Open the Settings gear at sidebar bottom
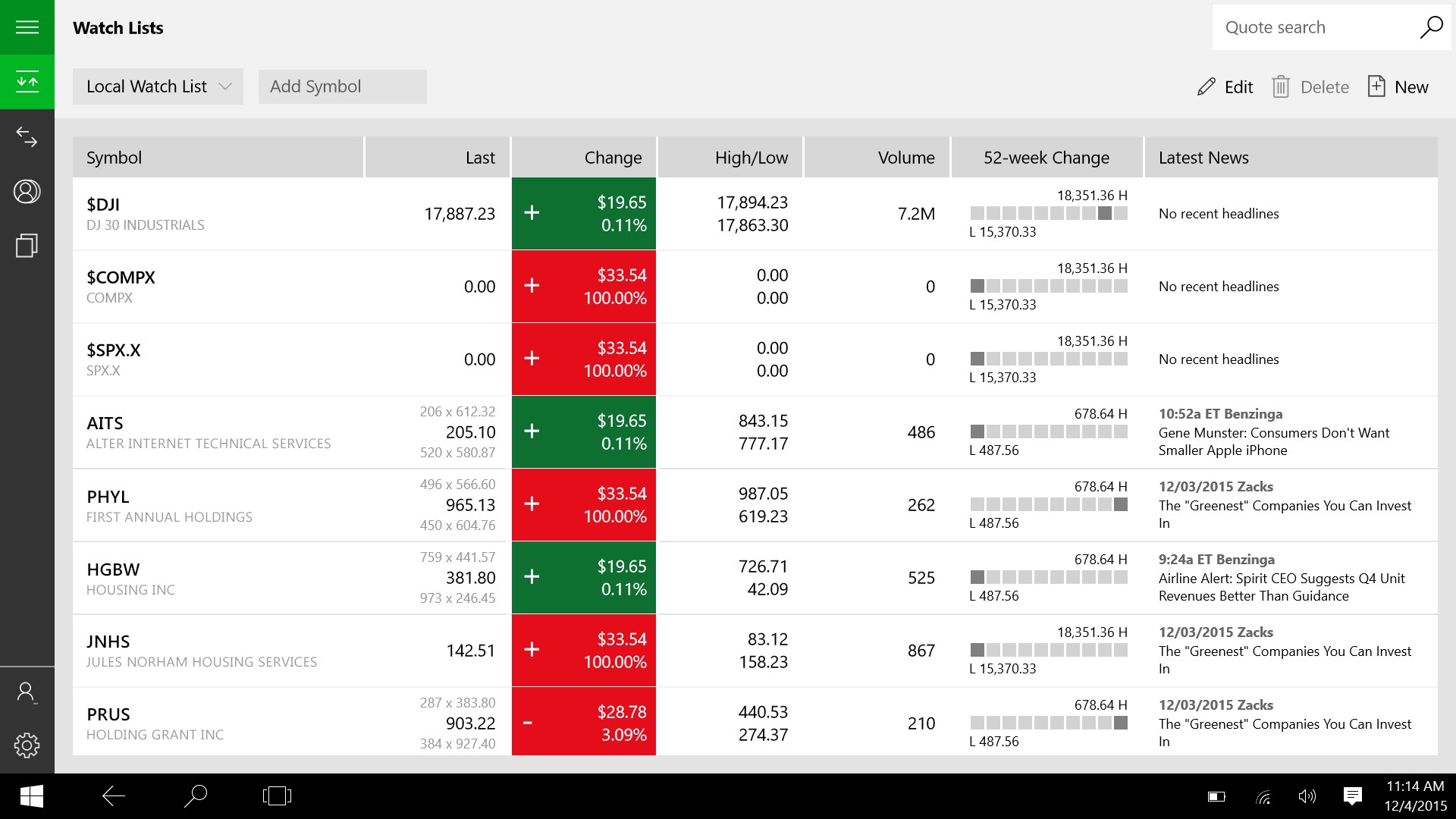The image size is (1456, 819). pyautogui.click(x=27, y=745)
